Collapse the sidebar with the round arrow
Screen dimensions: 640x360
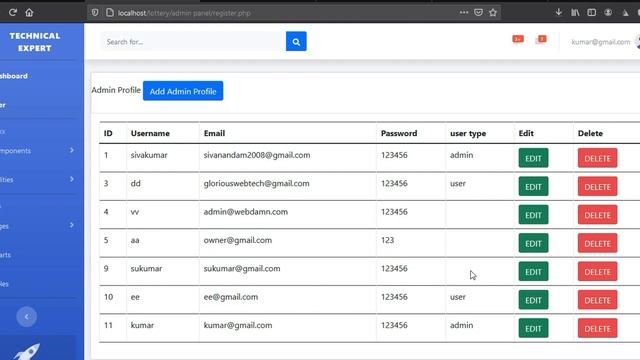(x=27, y=317)
